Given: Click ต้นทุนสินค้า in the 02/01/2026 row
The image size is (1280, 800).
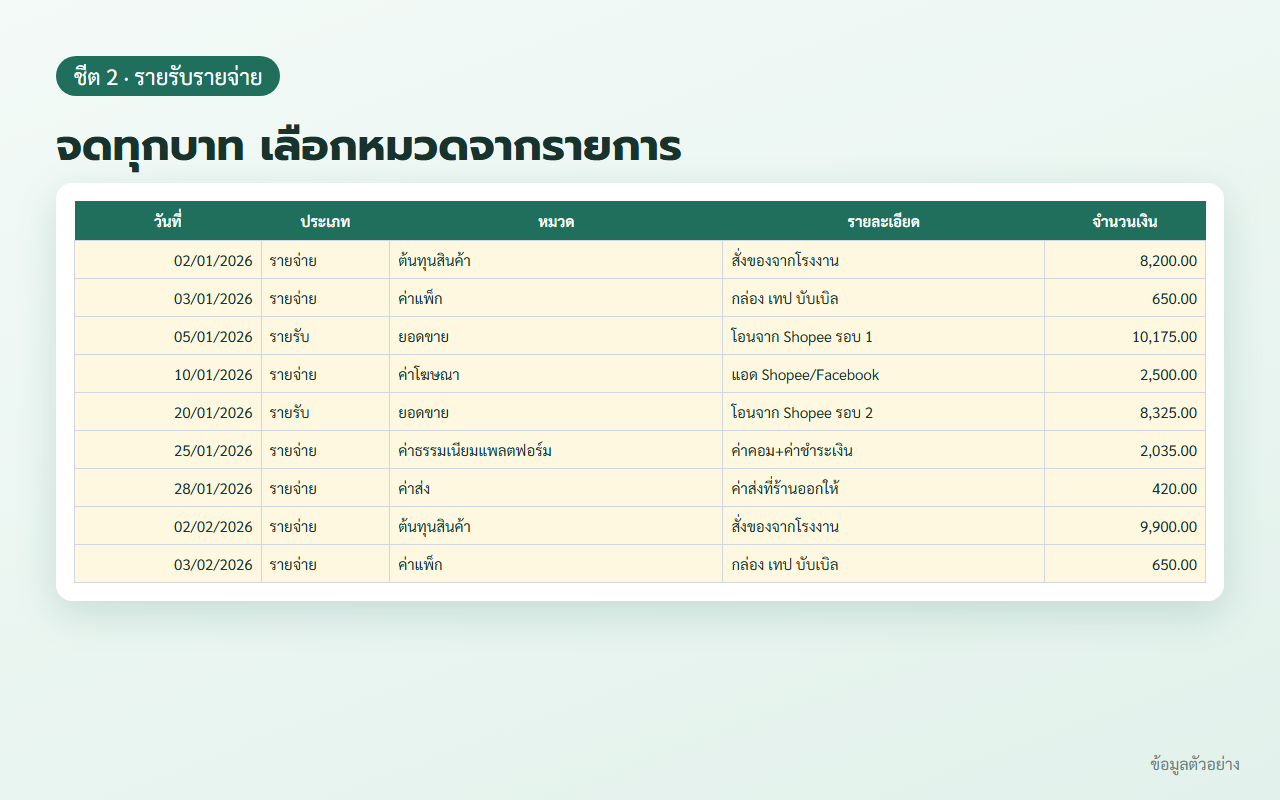Looking at the screenshot, I should (556, 260).
